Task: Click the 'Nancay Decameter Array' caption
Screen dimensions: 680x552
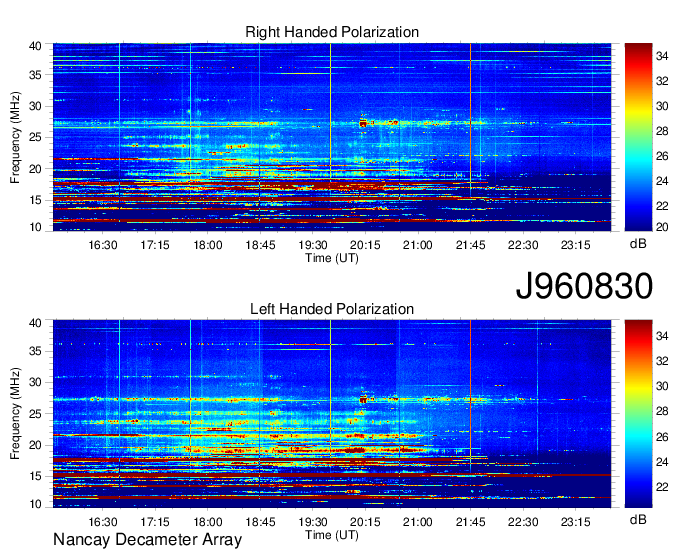Action: (x=147, y=540)
